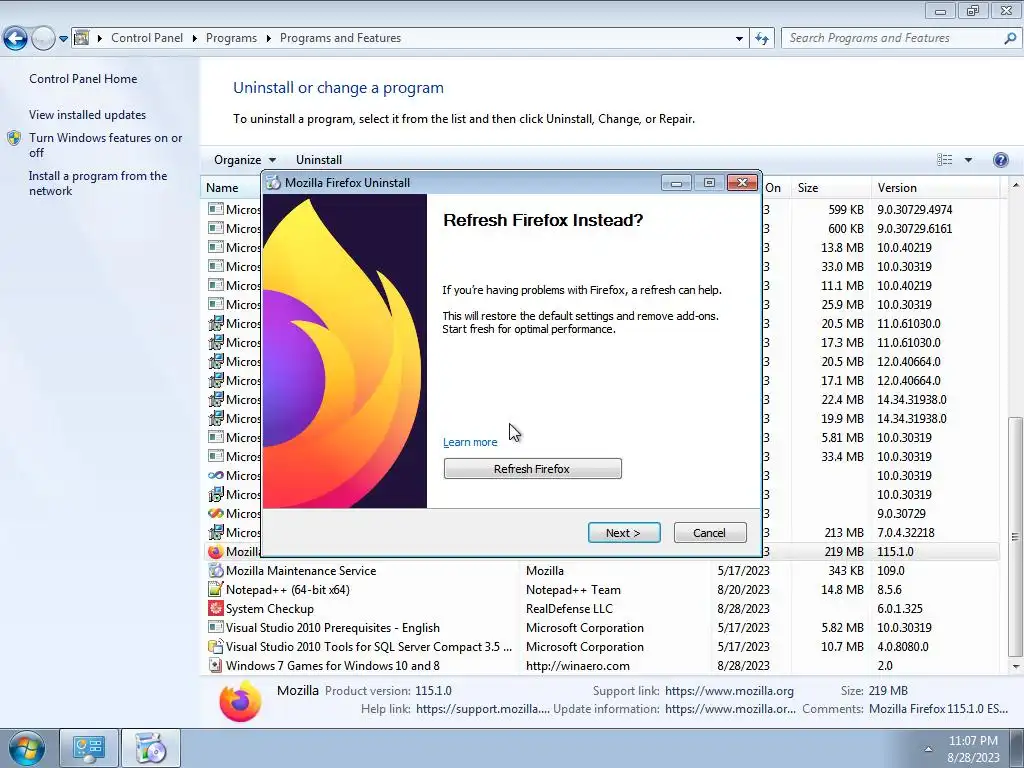1024x768 pixels.
Task: Open the Learn more link
Action: coord(470,442)
